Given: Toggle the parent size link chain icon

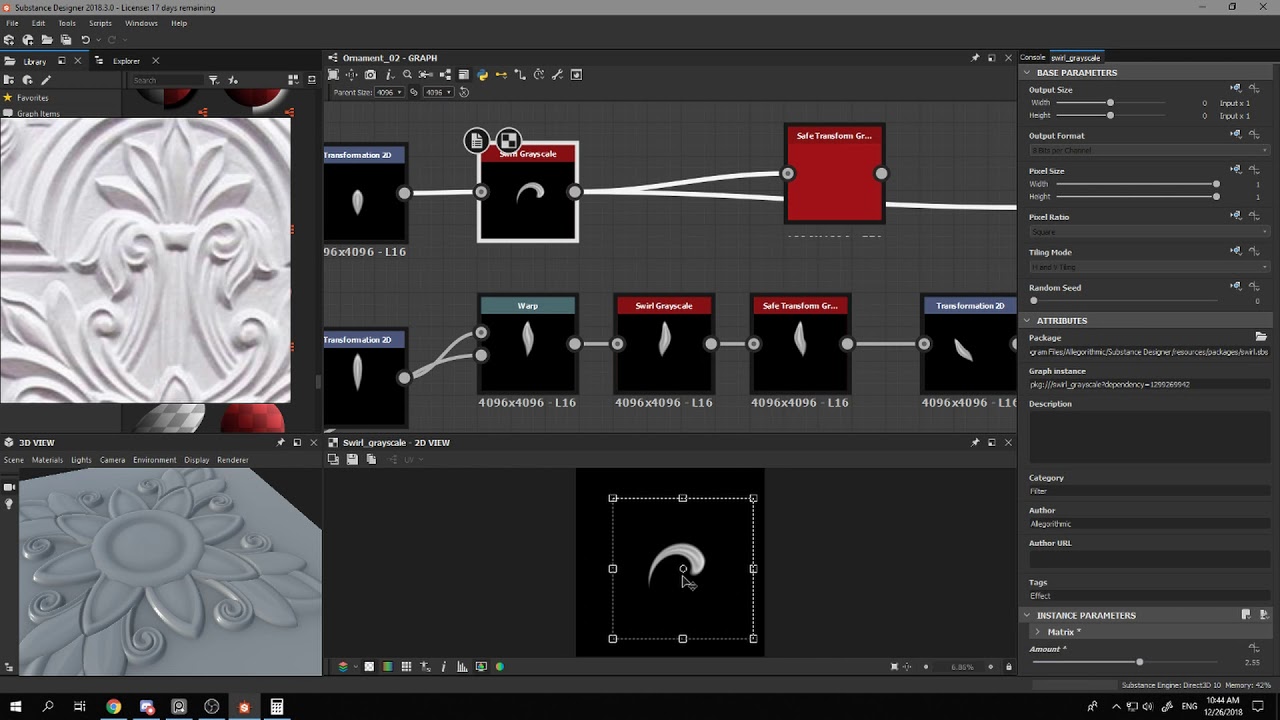Looking at the screenshot, I should (x=414, y=92).
